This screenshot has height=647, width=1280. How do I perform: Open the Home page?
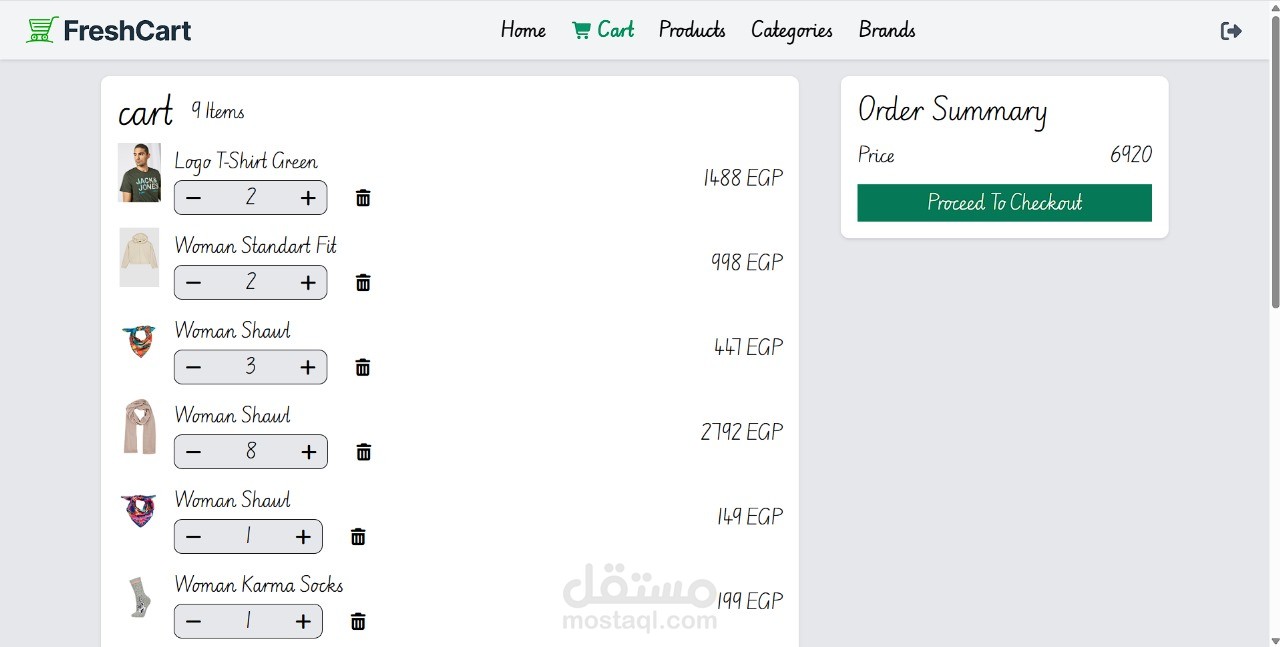[523, 30]
